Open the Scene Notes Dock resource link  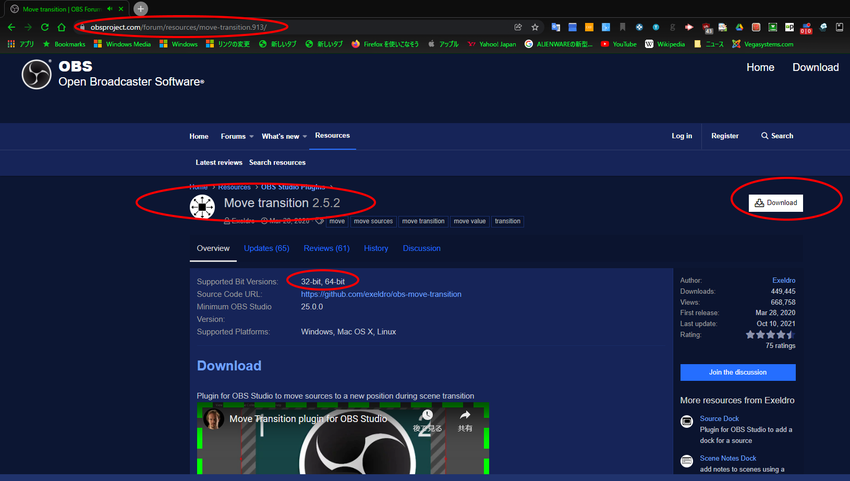(x=728, y=458)
